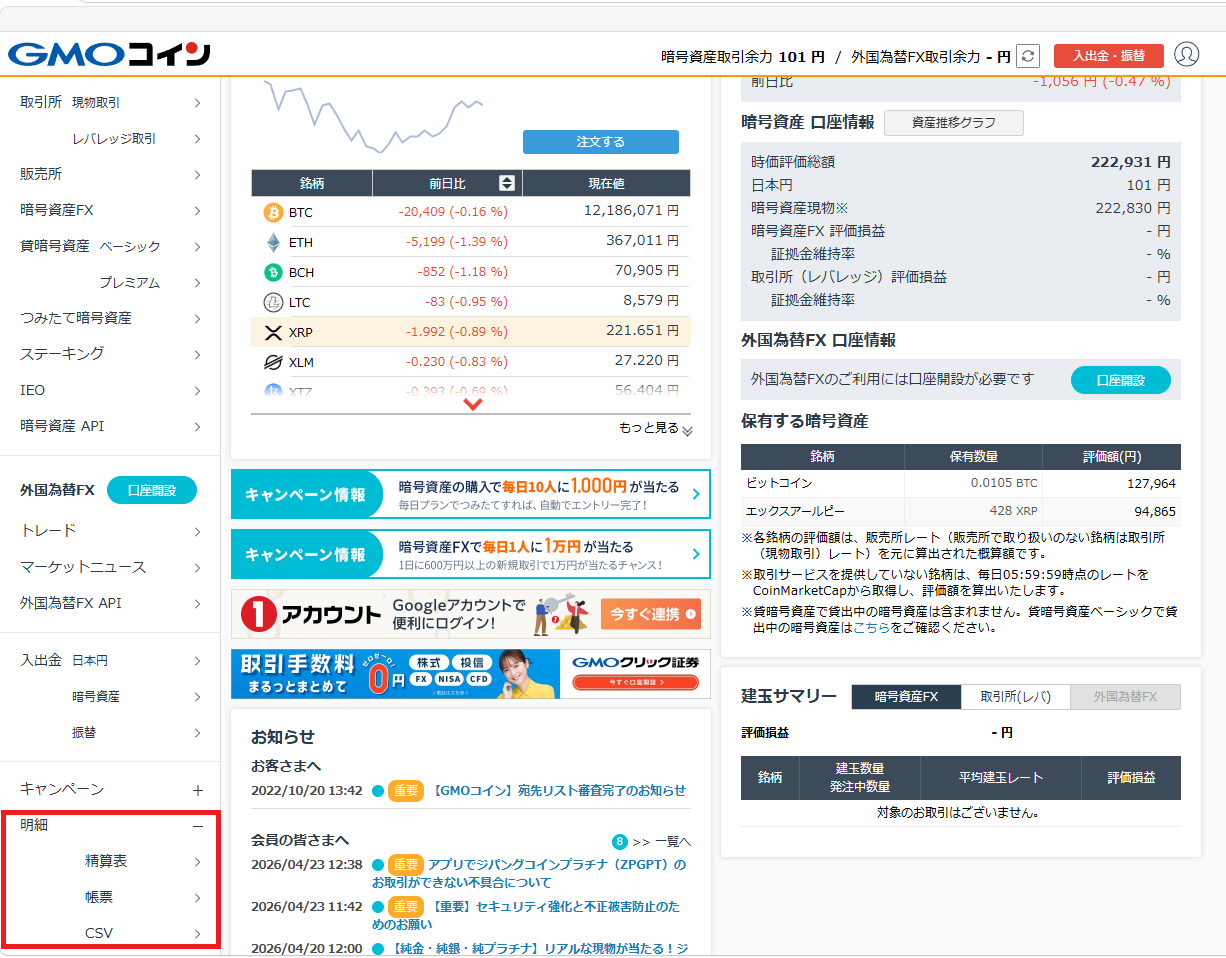Screen dimensions: 1226x958
Task: Open 販売所 menu item
Action: pyautogui.click(x=110, y=174)
